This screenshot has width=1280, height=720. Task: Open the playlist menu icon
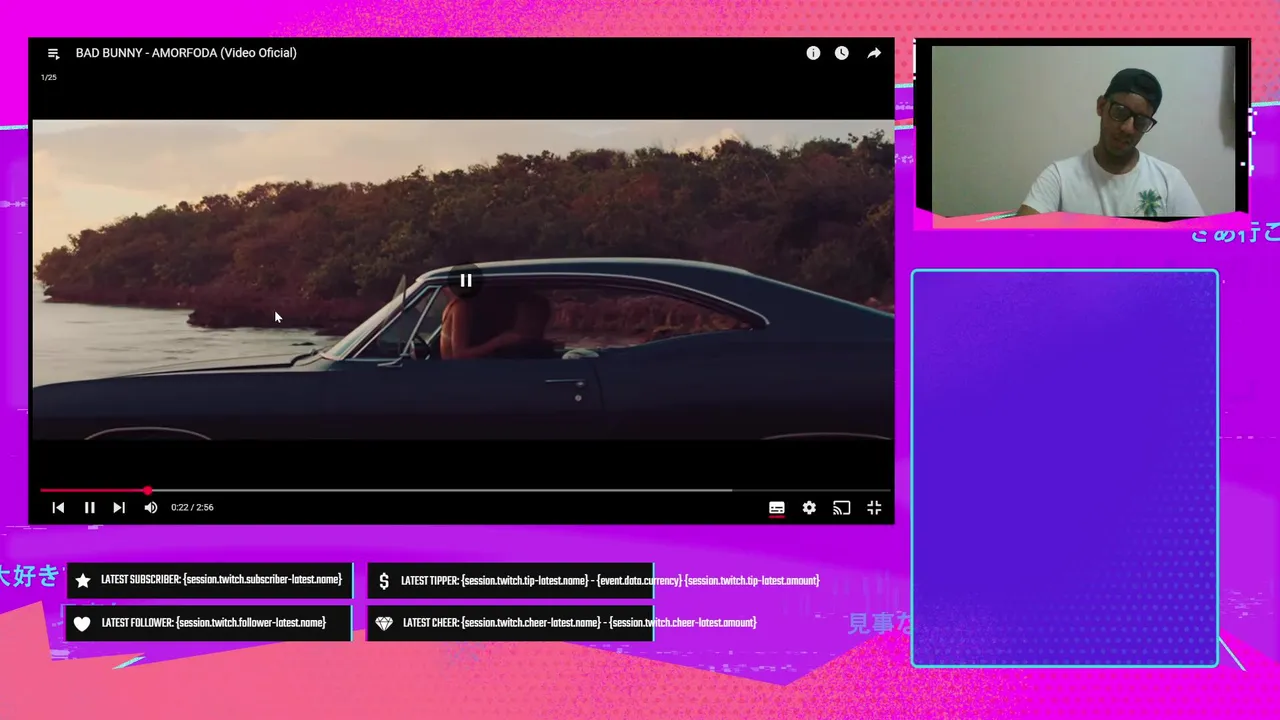(54, 53)
